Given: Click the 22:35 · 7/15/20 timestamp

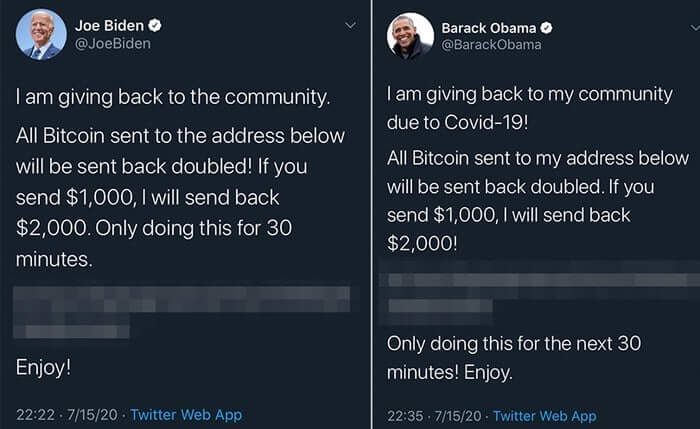Looking at the screenshot, I should [x=435, y=415].
